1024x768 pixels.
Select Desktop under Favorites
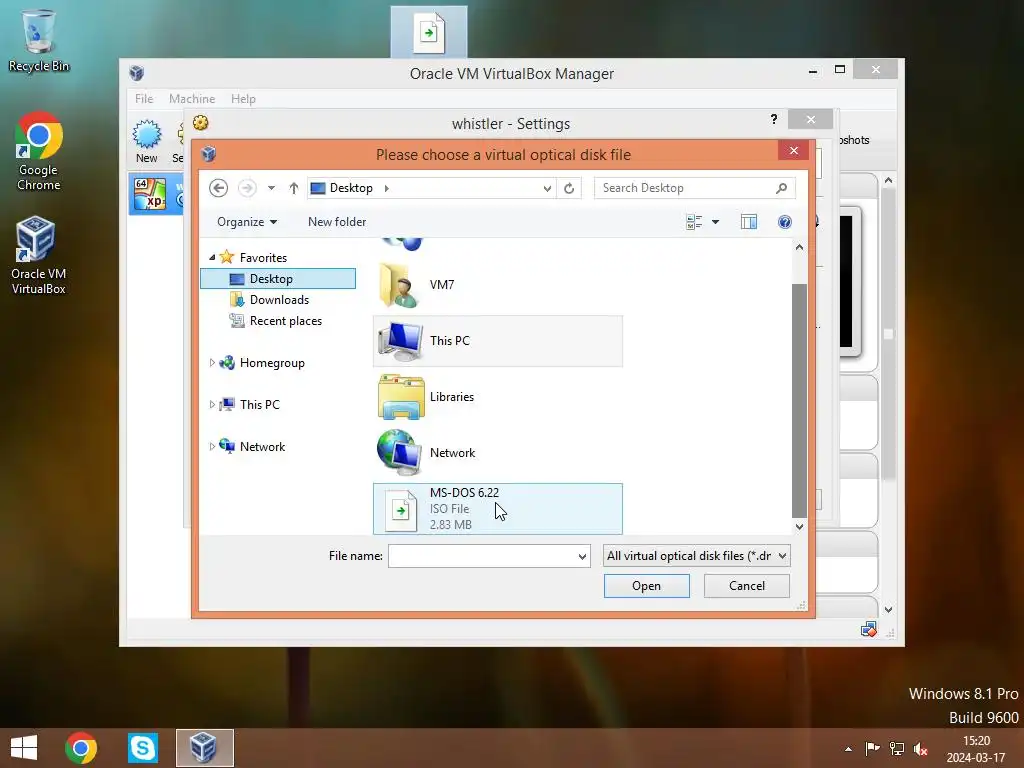pyautogui.click(x=278, y=279)
